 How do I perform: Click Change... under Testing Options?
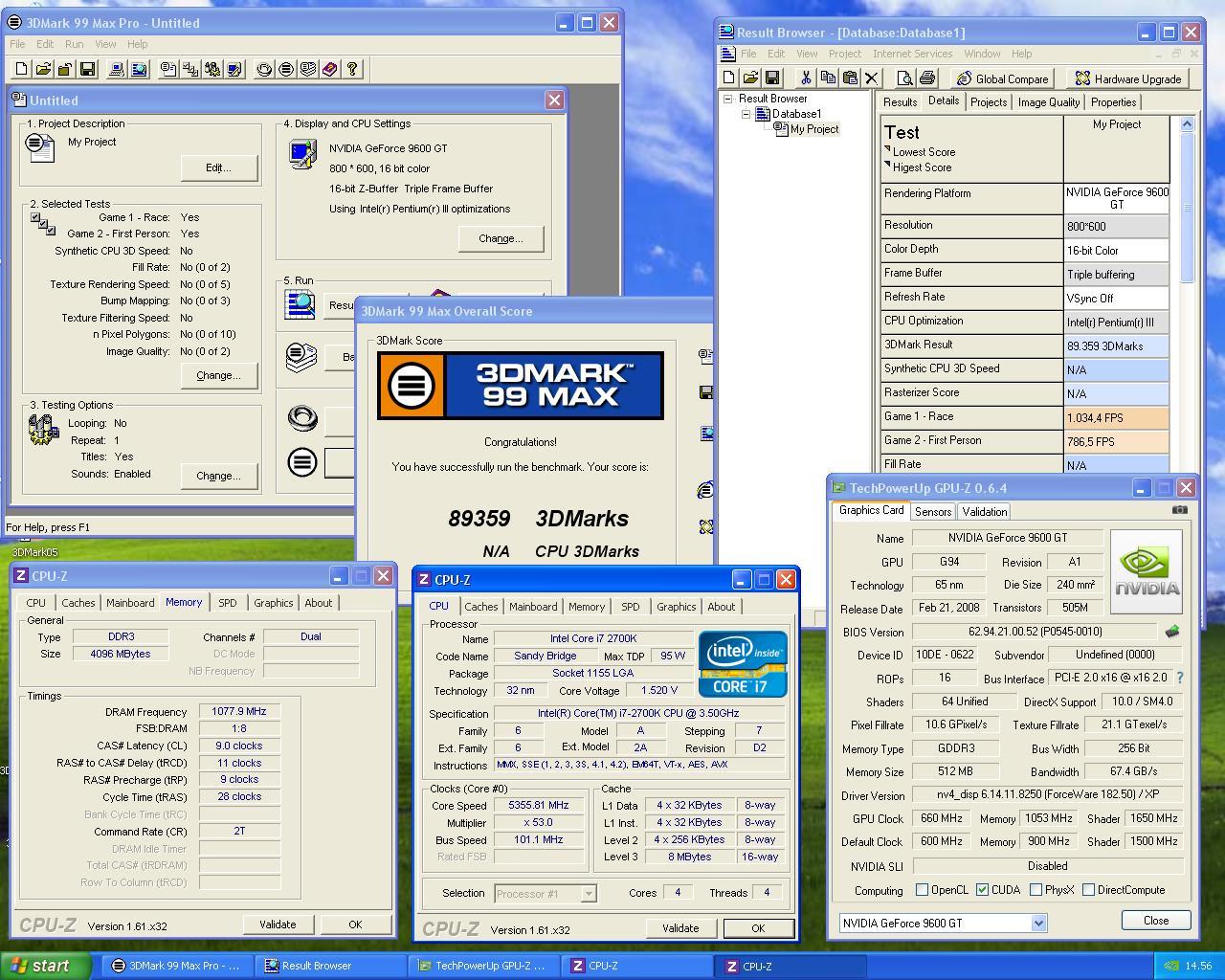(218, 476)
